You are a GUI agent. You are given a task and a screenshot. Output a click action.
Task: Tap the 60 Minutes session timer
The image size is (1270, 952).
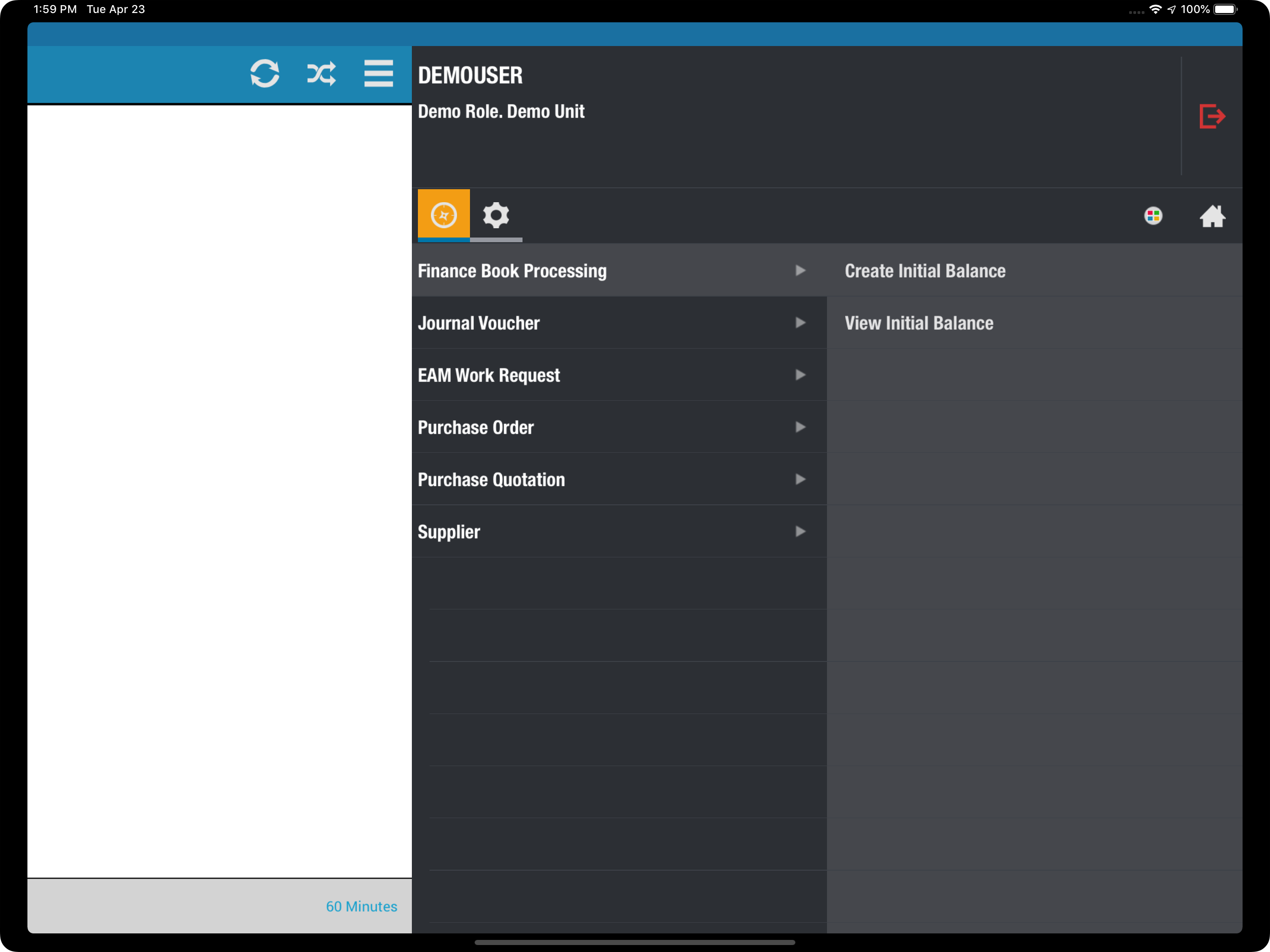point(362,906)
